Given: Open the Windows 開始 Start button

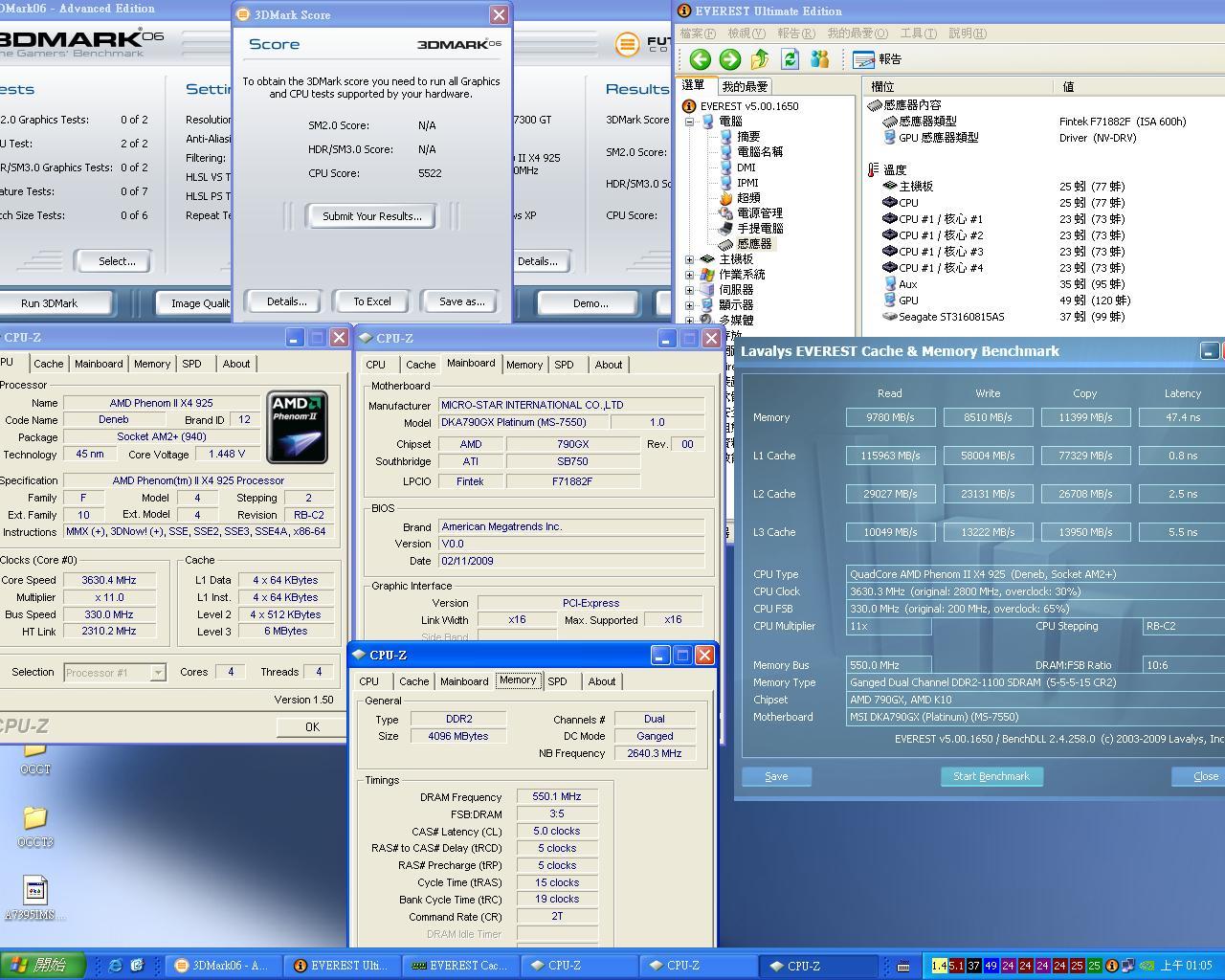Looking at the screenshot, I should coord(43,966).
